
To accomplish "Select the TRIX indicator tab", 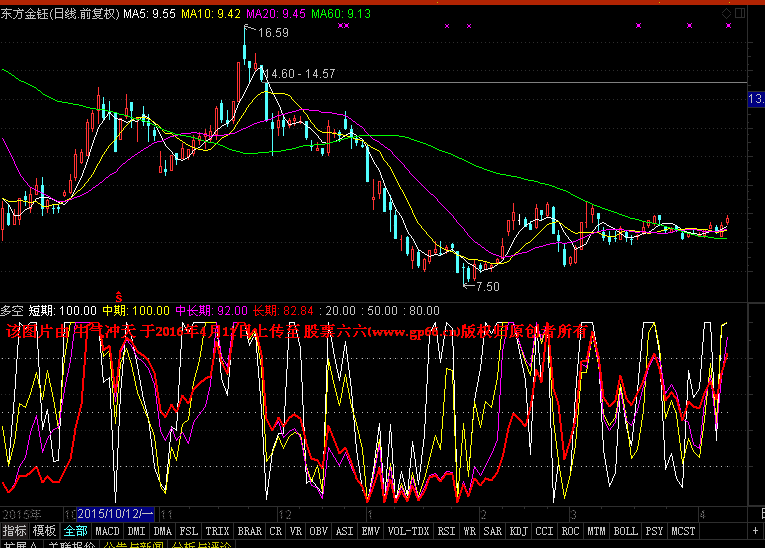I will 217,530.
